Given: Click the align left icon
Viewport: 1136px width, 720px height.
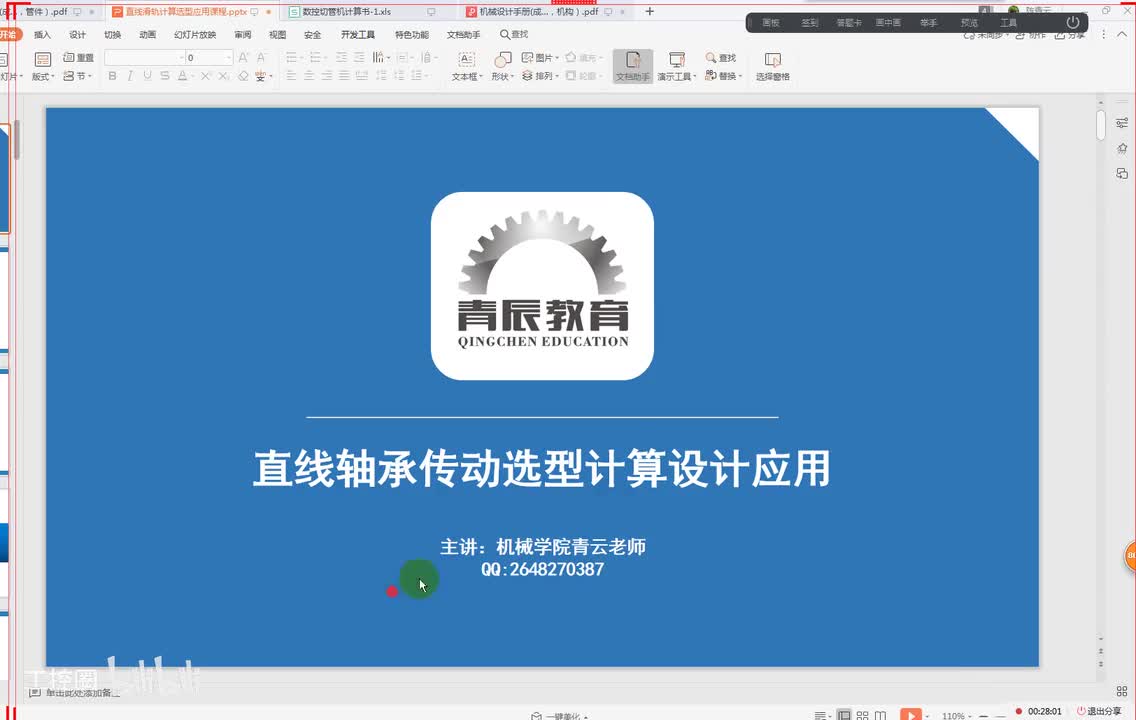Looking at the screenshot, I should (x=291, y=75).
